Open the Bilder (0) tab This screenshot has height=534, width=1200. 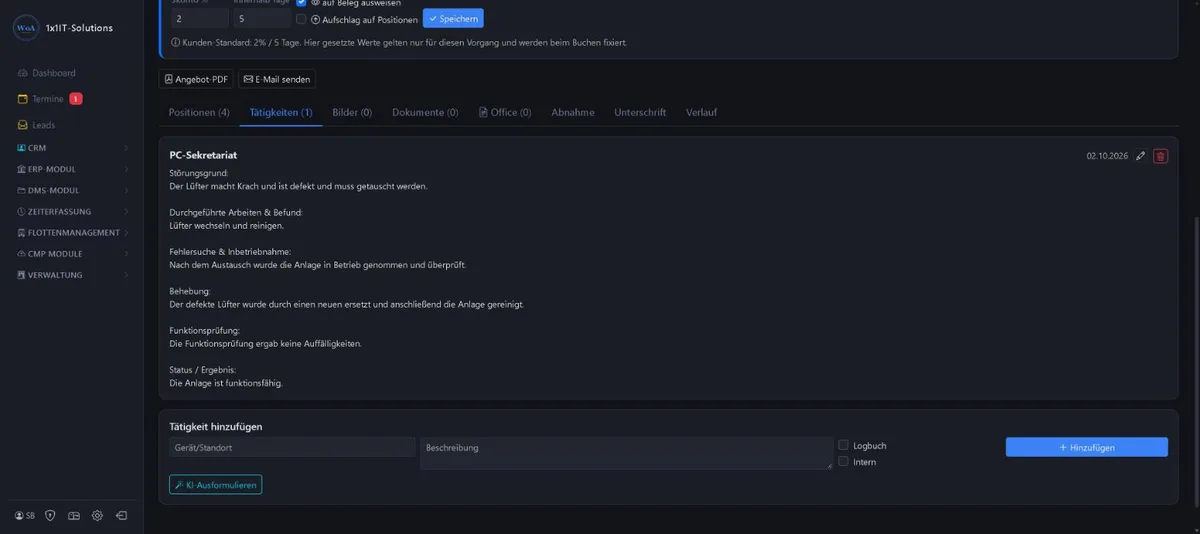[x=352, y=112]
